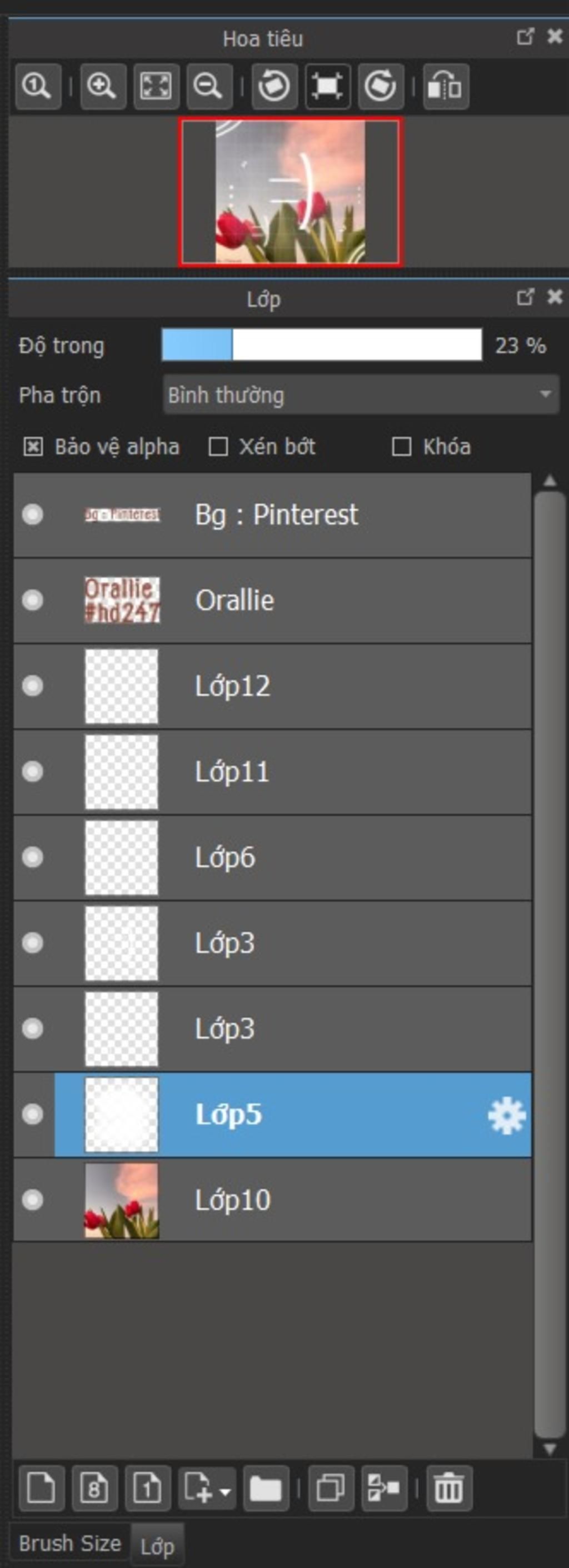Viewport: 569px width, 1568px height.
Task: Reset zoom to 100% icon
Action: (x=38, y=86)
